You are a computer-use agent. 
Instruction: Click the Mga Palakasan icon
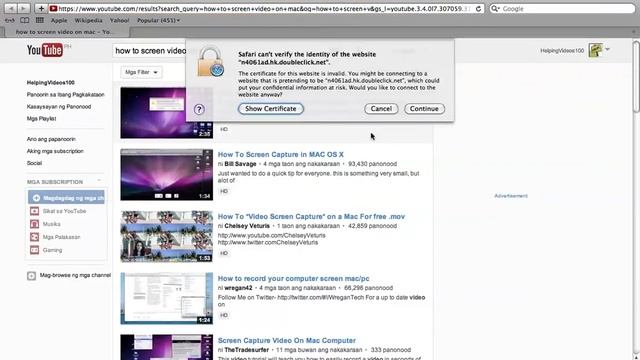coord(34,237)
